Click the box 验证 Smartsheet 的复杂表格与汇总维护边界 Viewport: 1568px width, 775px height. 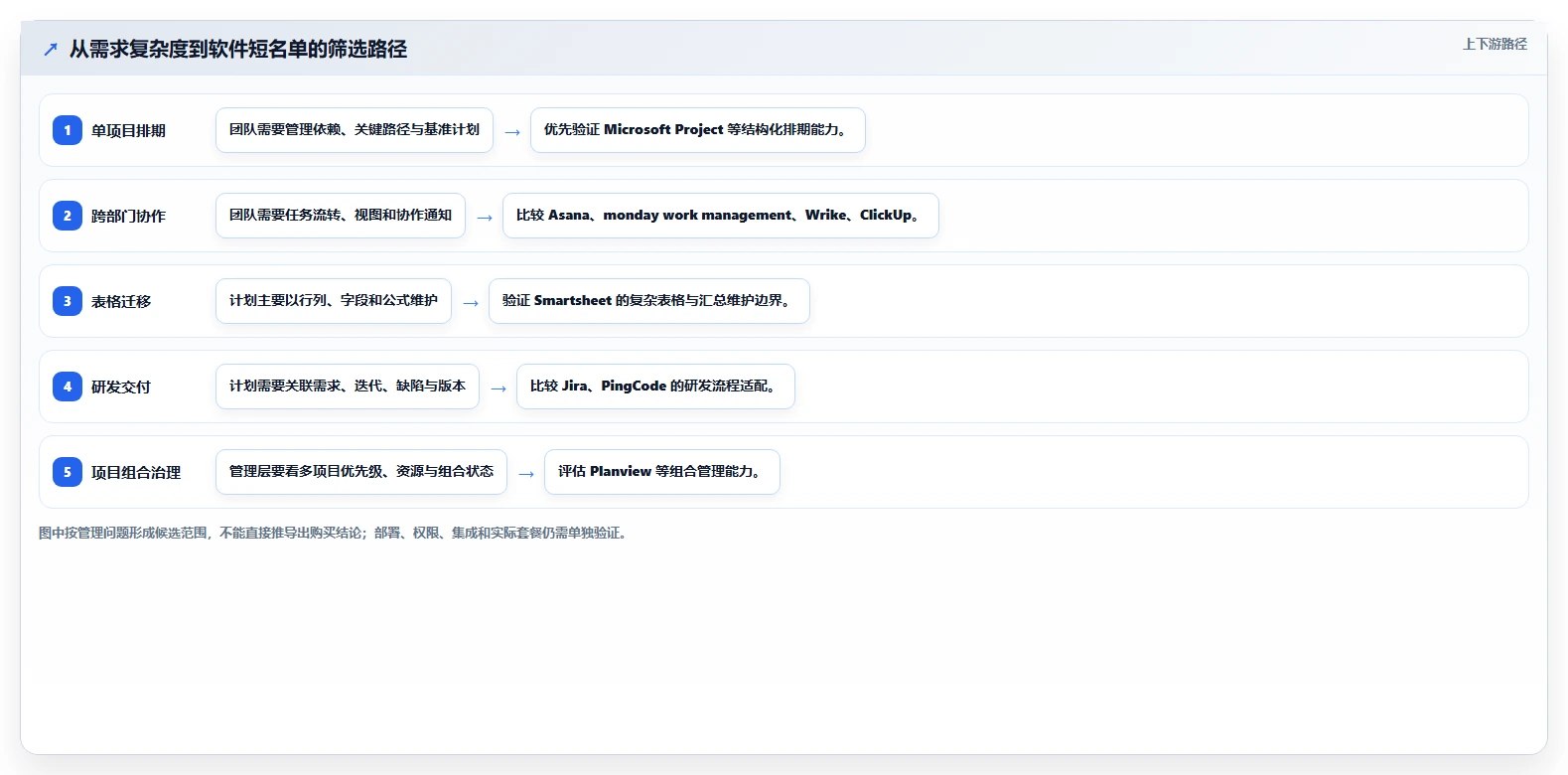649,301
